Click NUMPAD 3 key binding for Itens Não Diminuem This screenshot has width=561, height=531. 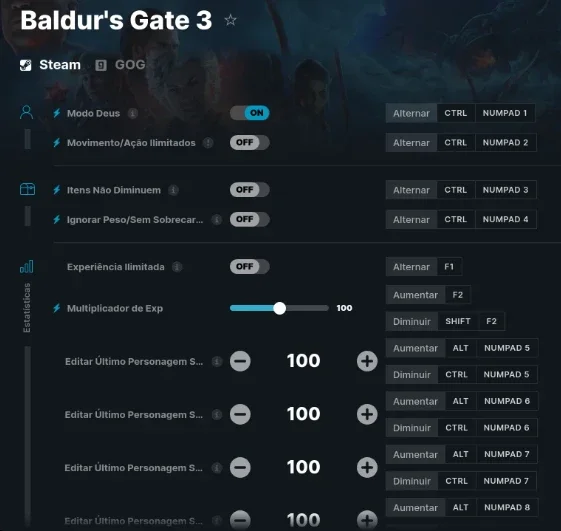(x=506, y=190)
